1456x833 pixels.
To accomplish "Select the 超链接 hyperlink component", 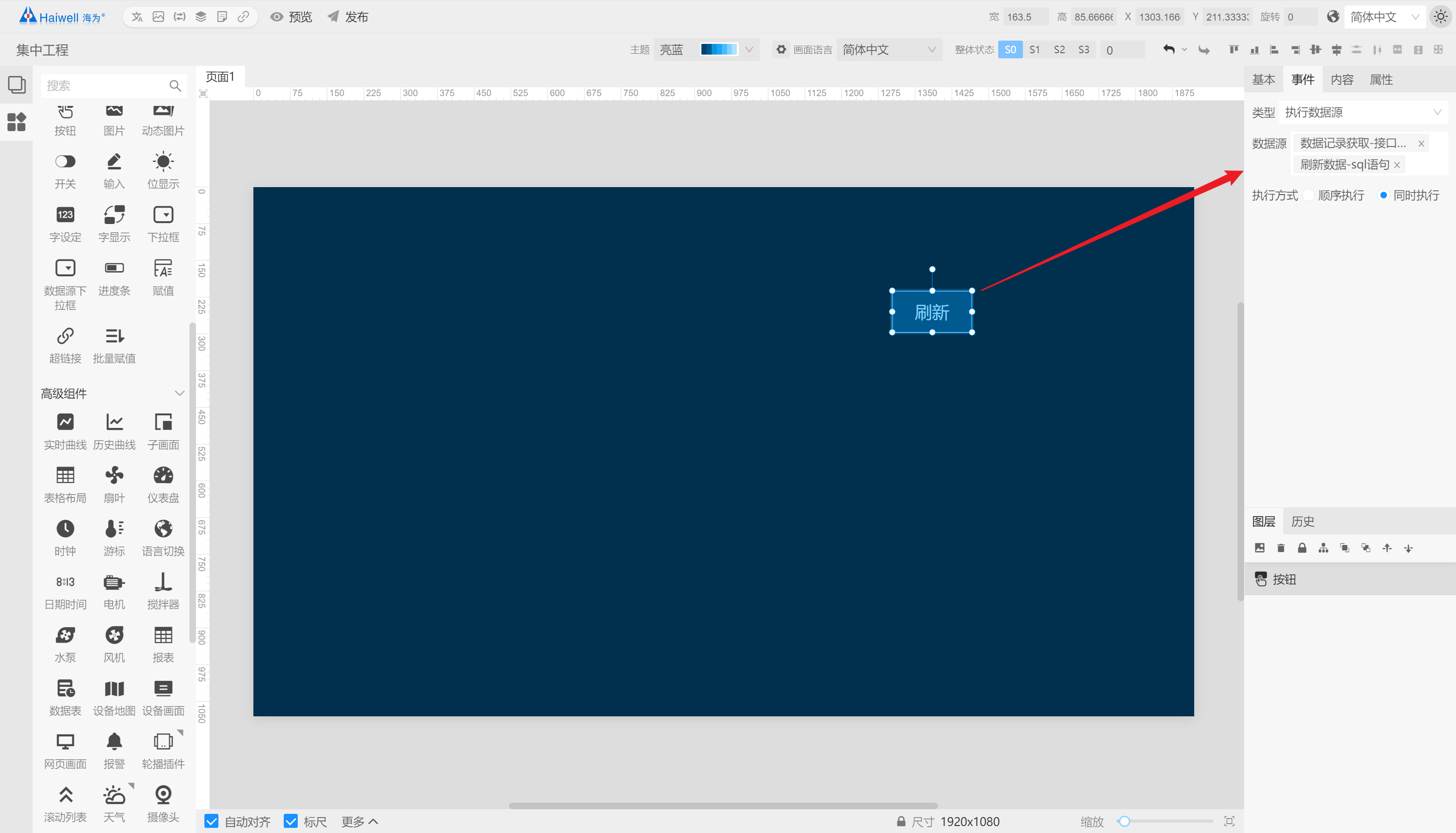I will (x=65, y=344).
